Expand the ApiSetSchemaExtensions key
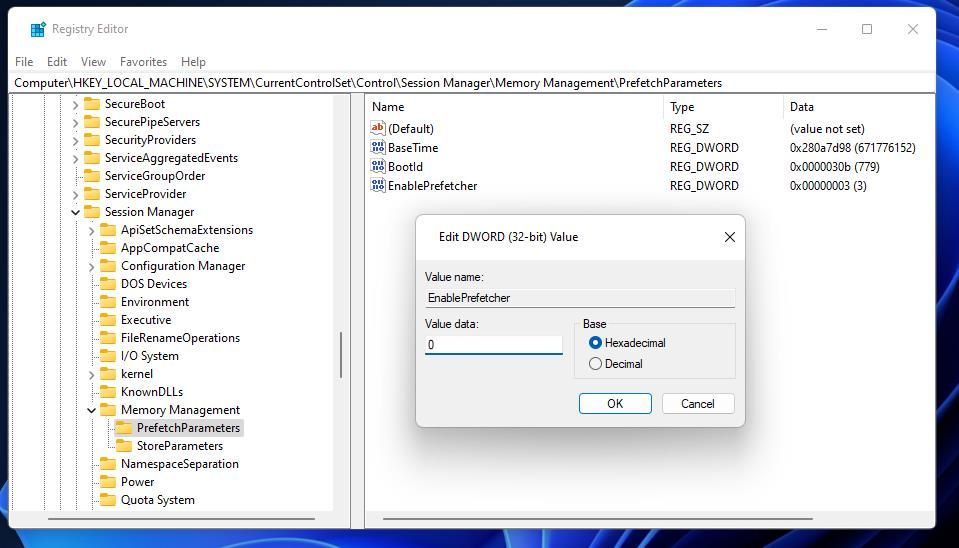The height and width of the screenshot is (548, 959). (91, 231)
